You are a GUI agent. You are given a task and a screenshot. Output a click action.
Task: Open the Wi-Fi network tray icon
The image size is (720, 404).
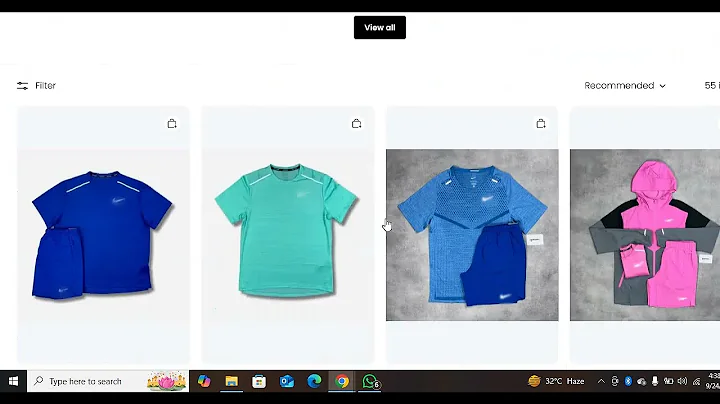696,381
